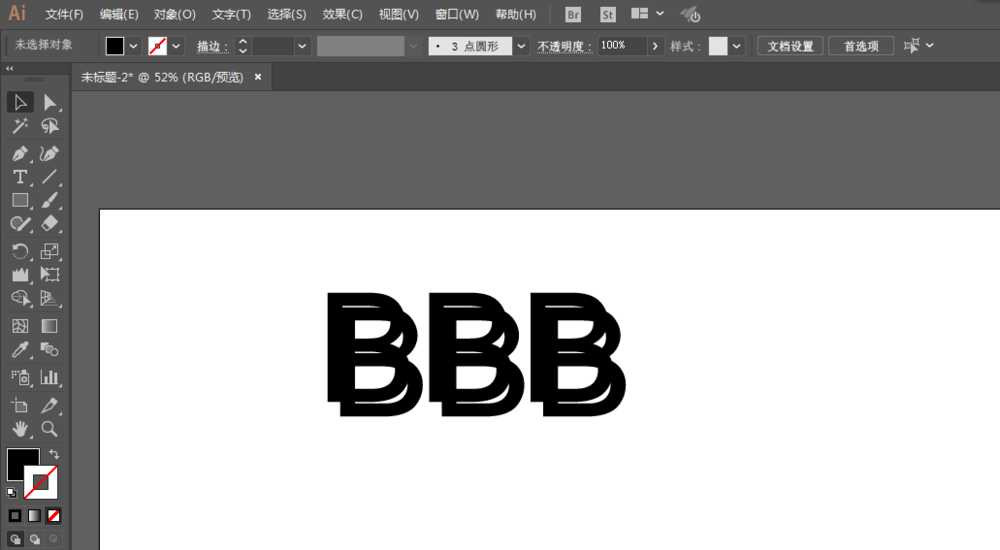Click the black fill swatch in toolbox
The width and height of the screenshot is (1000, 550).
click(22, 464)
